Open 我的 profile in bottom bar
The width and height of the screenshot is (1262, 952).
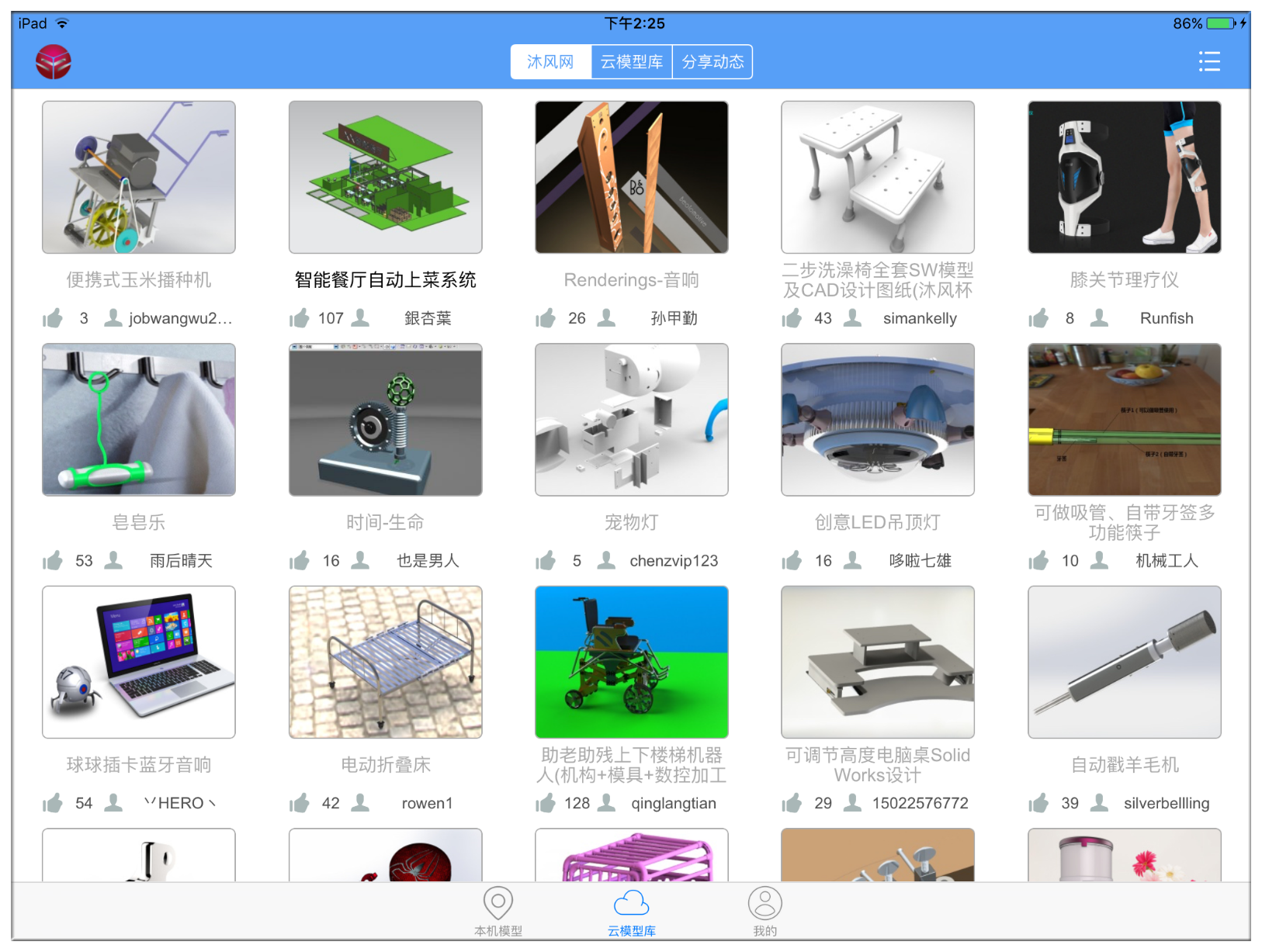(764, 912)
